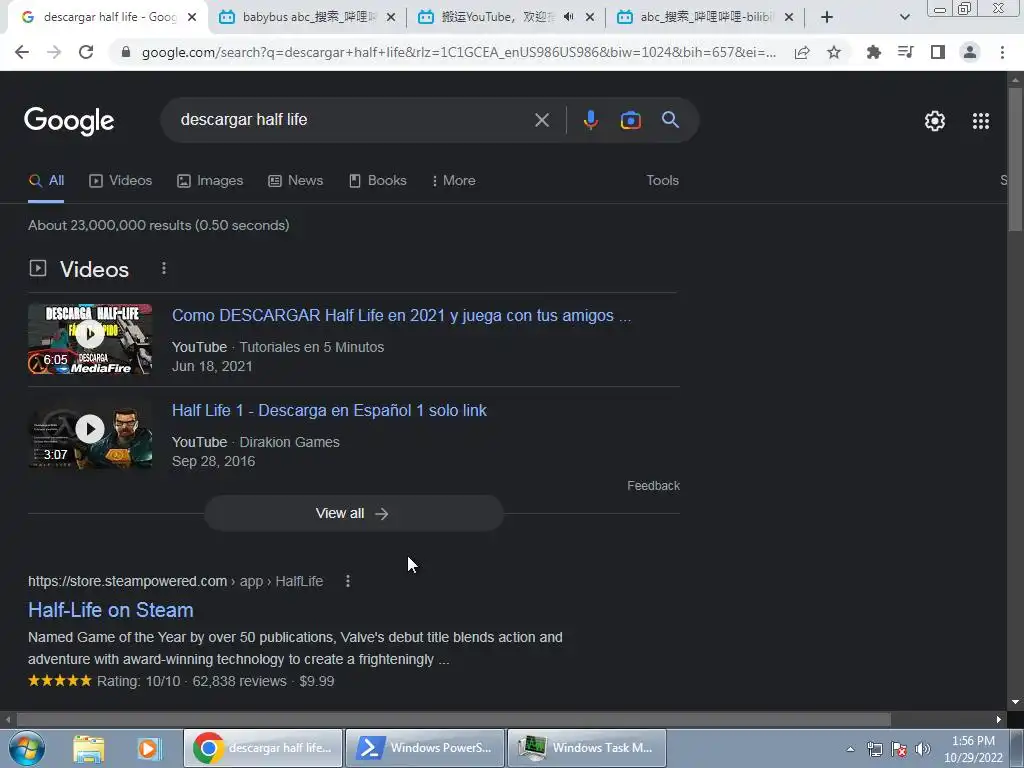The image size is (1024, 768).
Task: Open Como DESCARGAR Half Life en 2021 video link
Action: [x=401, y=315]
